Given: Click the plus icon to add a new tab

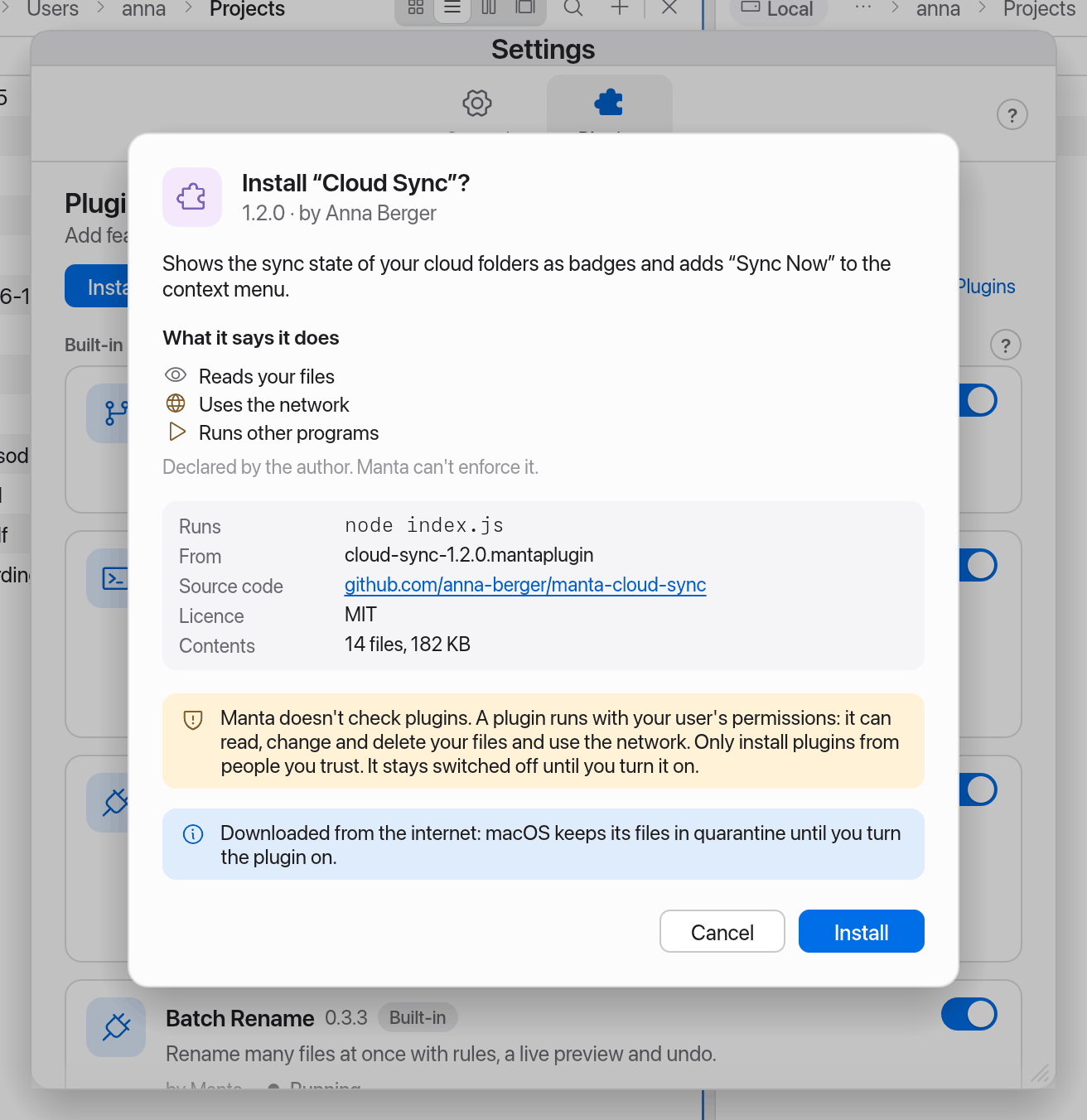Looking at the screenshot, I should click(x=620, y=8).
